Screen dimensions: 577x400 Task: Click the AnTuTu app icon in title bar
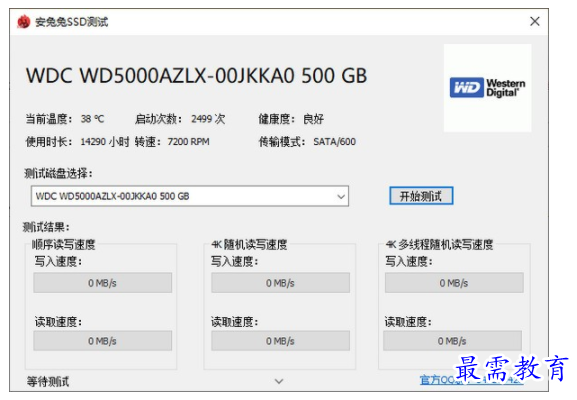[x=23, y=22]
